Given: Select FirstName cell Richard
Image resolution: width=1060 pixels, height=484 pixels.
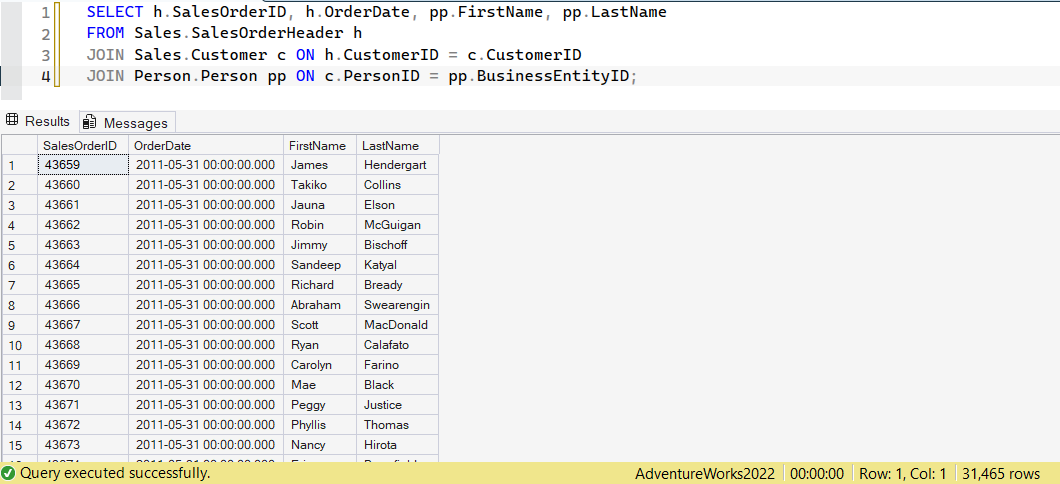Looking at the screenshot, I should (x=320, y=285).
